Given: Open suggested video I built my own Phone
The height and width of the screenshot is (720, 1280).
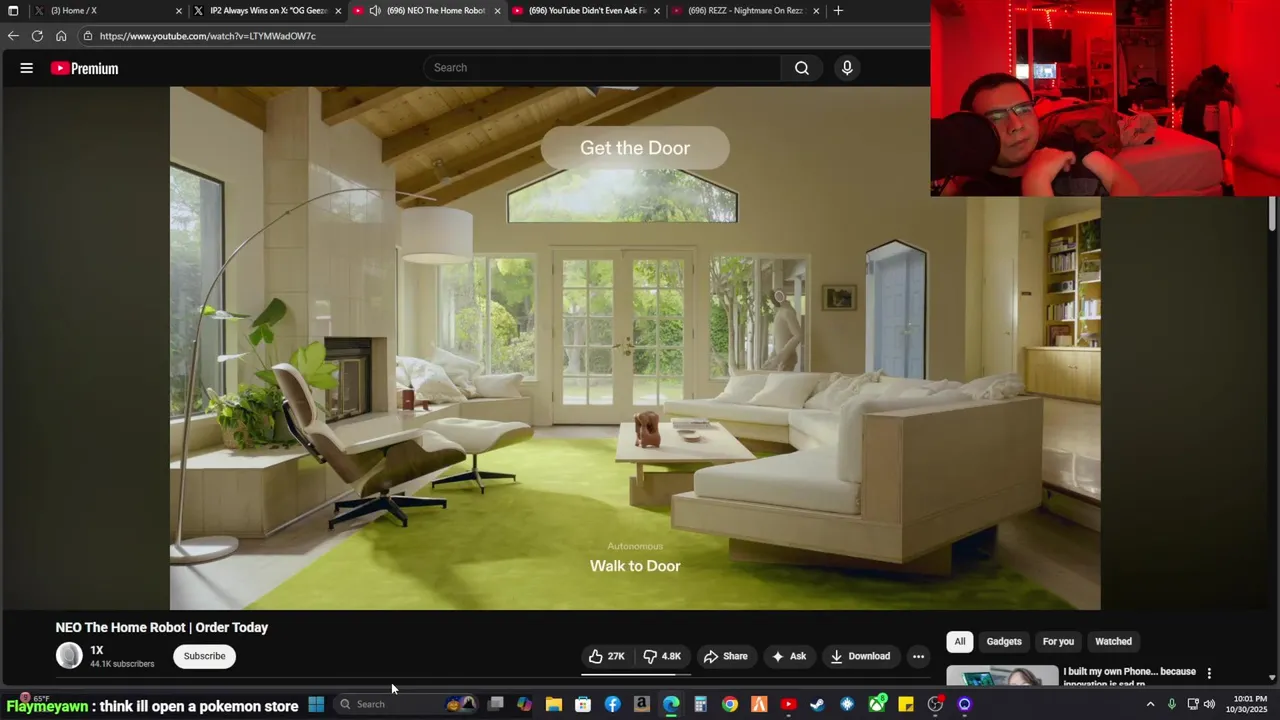Looking at the screenshot, I should coord(1129,677).
